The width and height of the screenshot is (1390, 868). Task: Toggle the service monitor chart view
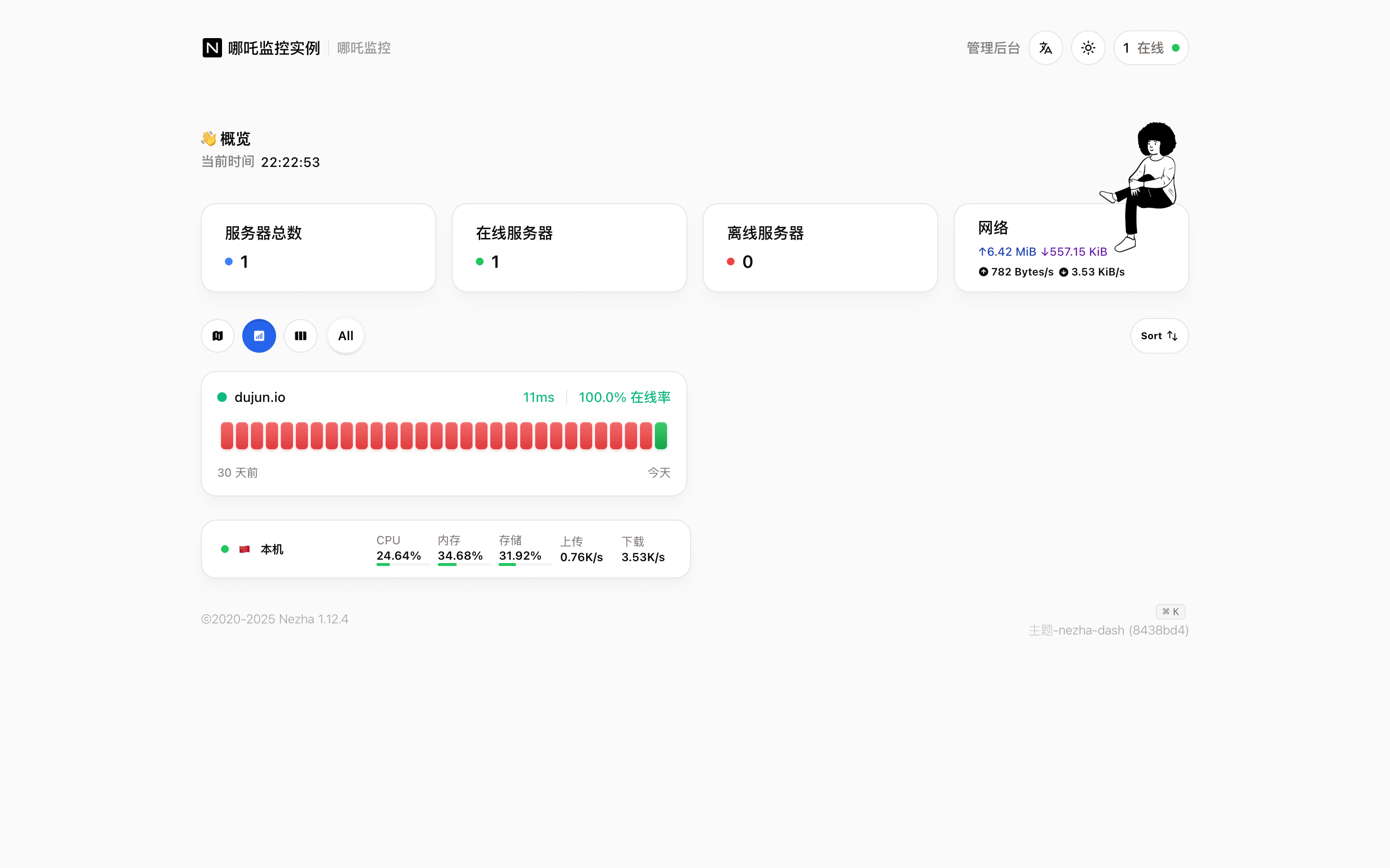pos(259,336)
